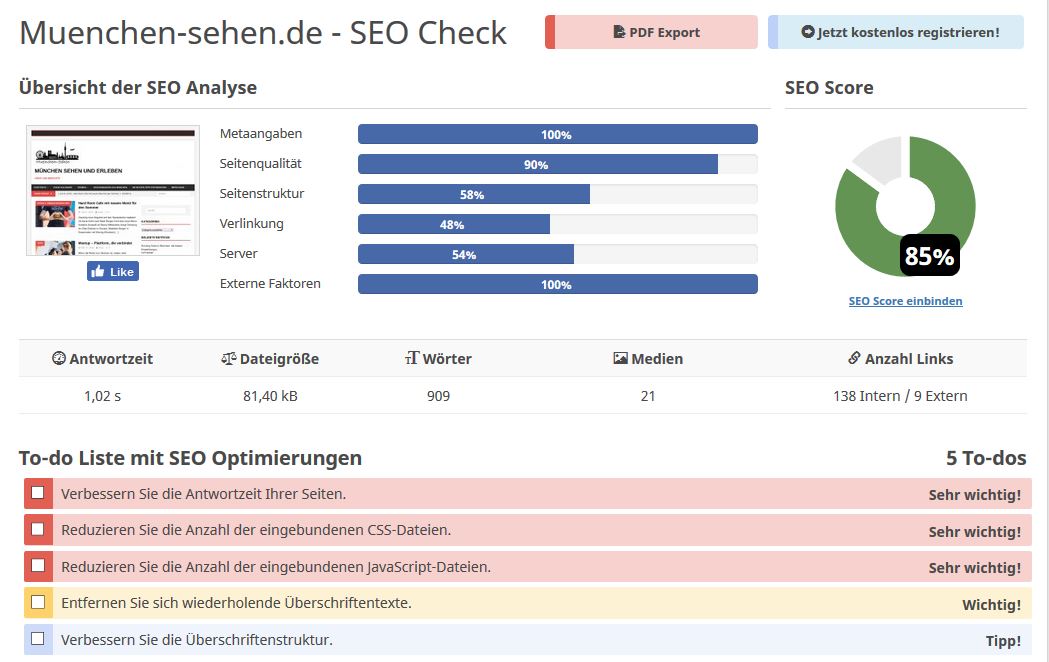Open the SEO Score einbinden link
The width and height of the screenshot is (1049, 662).
905,301
